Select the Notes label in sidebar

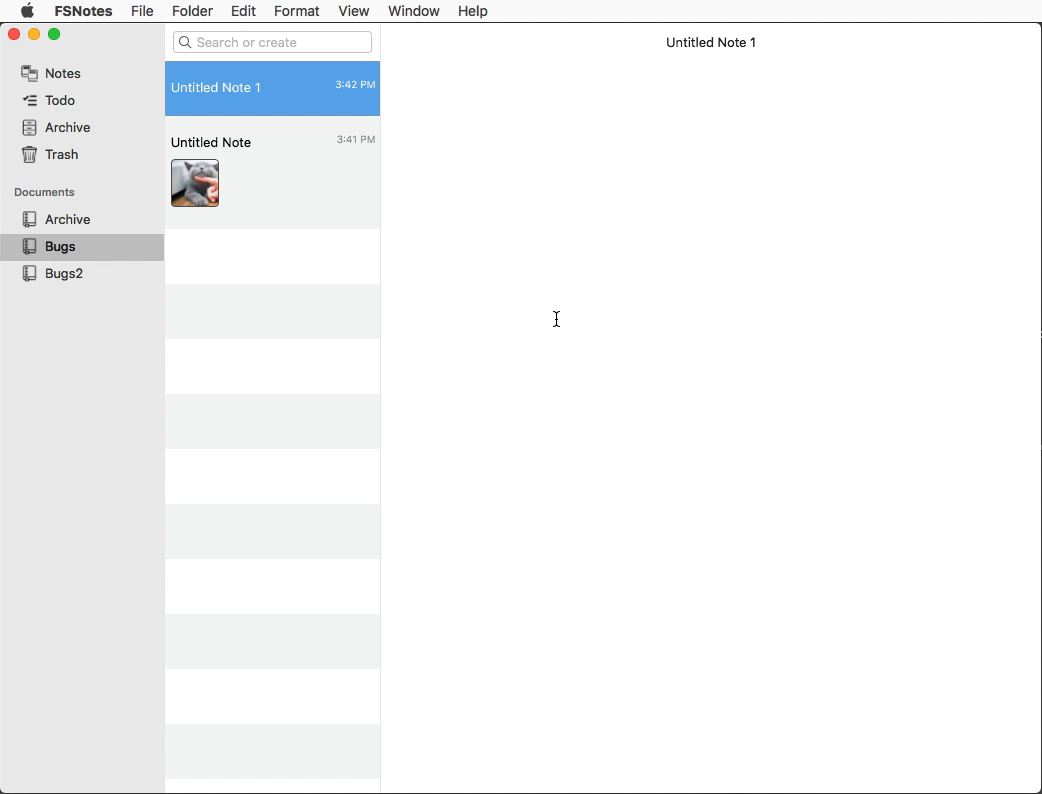point(62,73)
